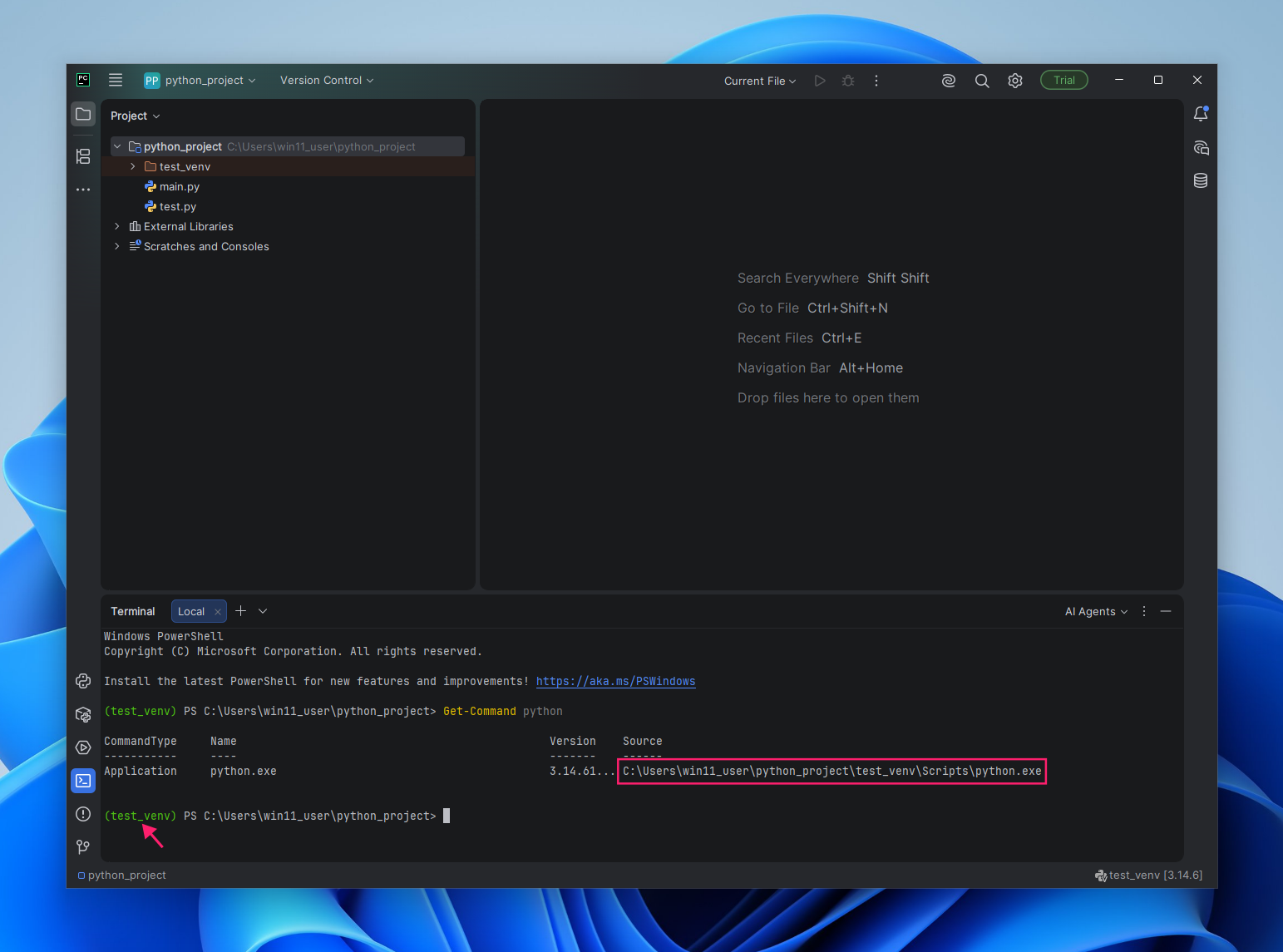
Task: Click the Get-Command python command text
Action: (503, 711)
